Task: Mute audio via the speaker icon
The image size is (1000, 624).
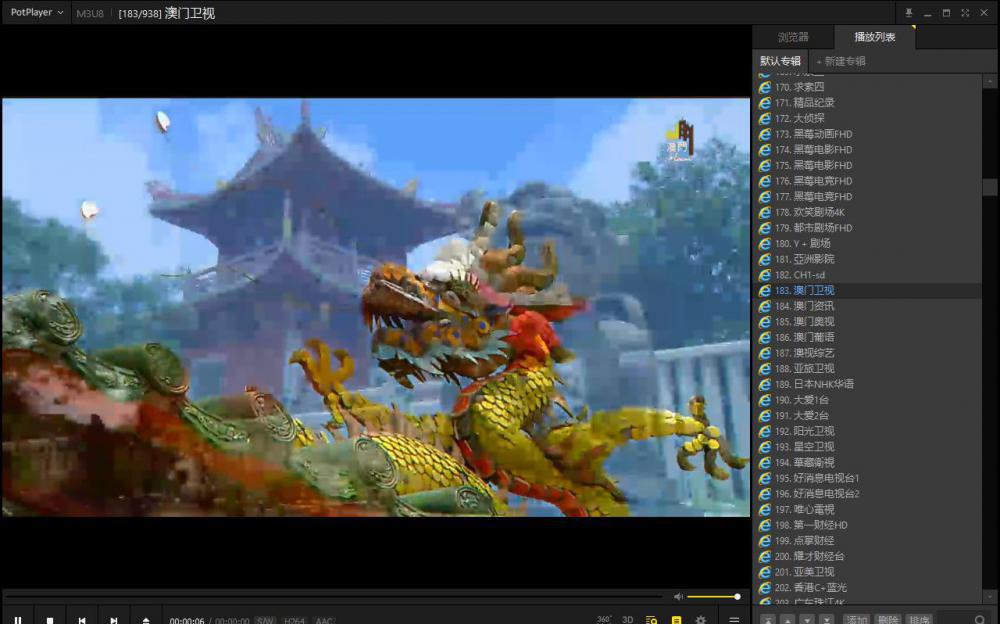Action: [x=678, y=597]
